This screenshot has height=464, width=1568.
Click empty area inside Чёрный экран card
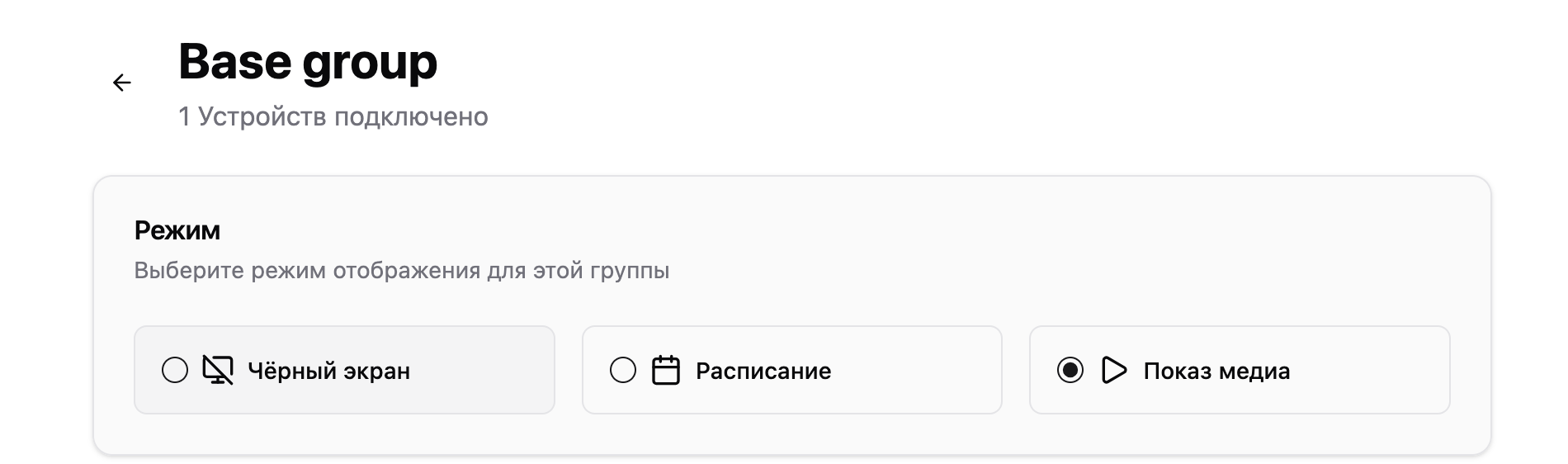tap(487, 371)
